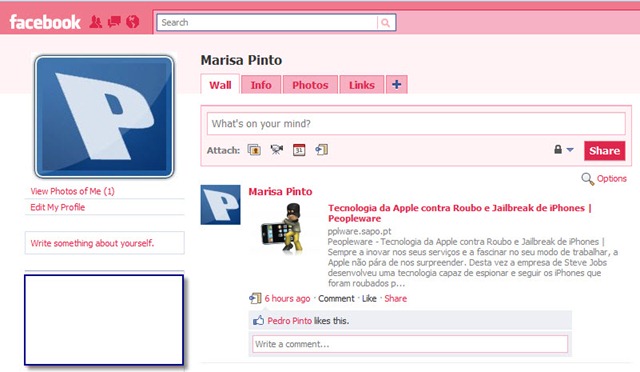Attach a photo using the photo icon
Image resolution: width=640 pixels, height=372 pixels.
click(254, 150)
